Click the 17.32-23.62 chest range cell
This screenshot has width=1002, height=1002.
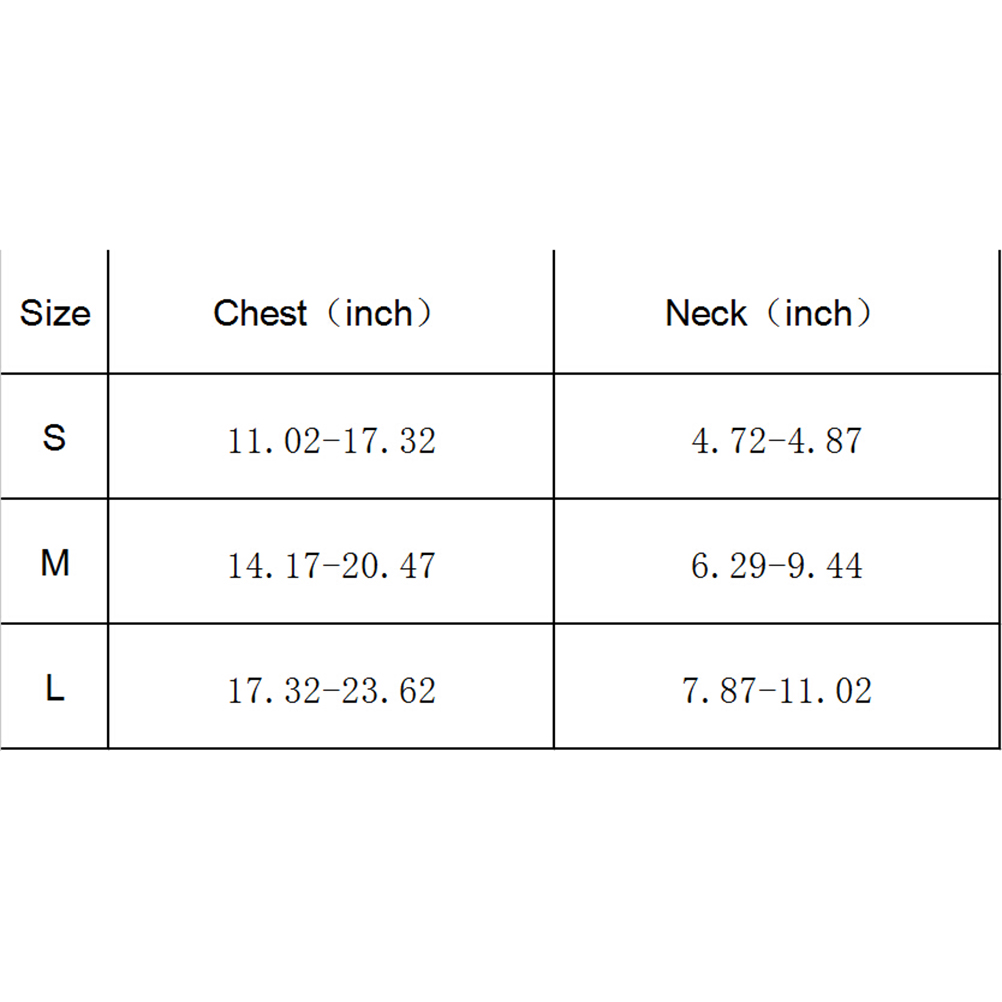(332, 691)
